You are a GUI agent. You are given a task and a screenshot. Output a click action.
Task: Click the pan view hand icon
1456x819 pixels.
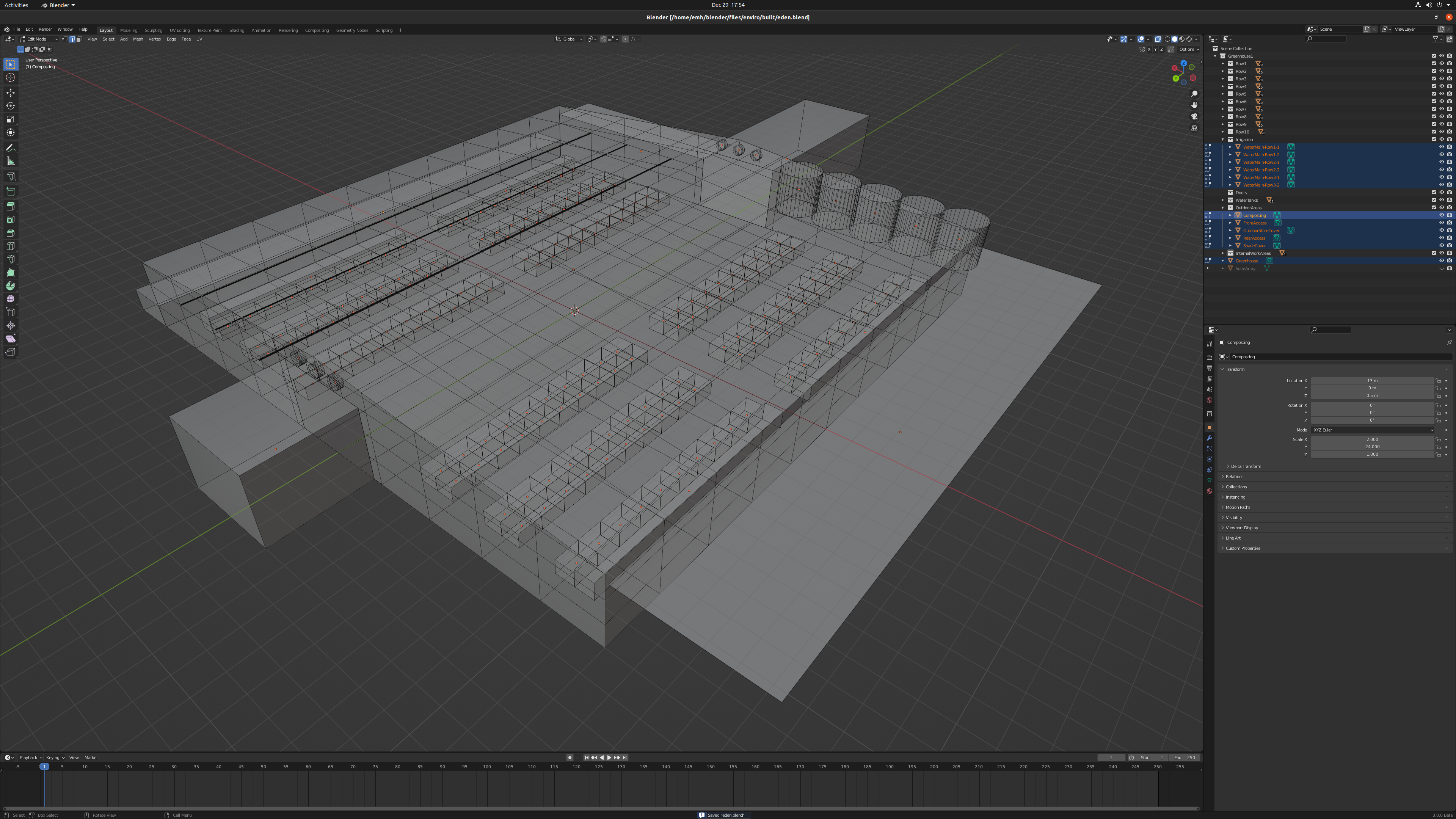1194,105
